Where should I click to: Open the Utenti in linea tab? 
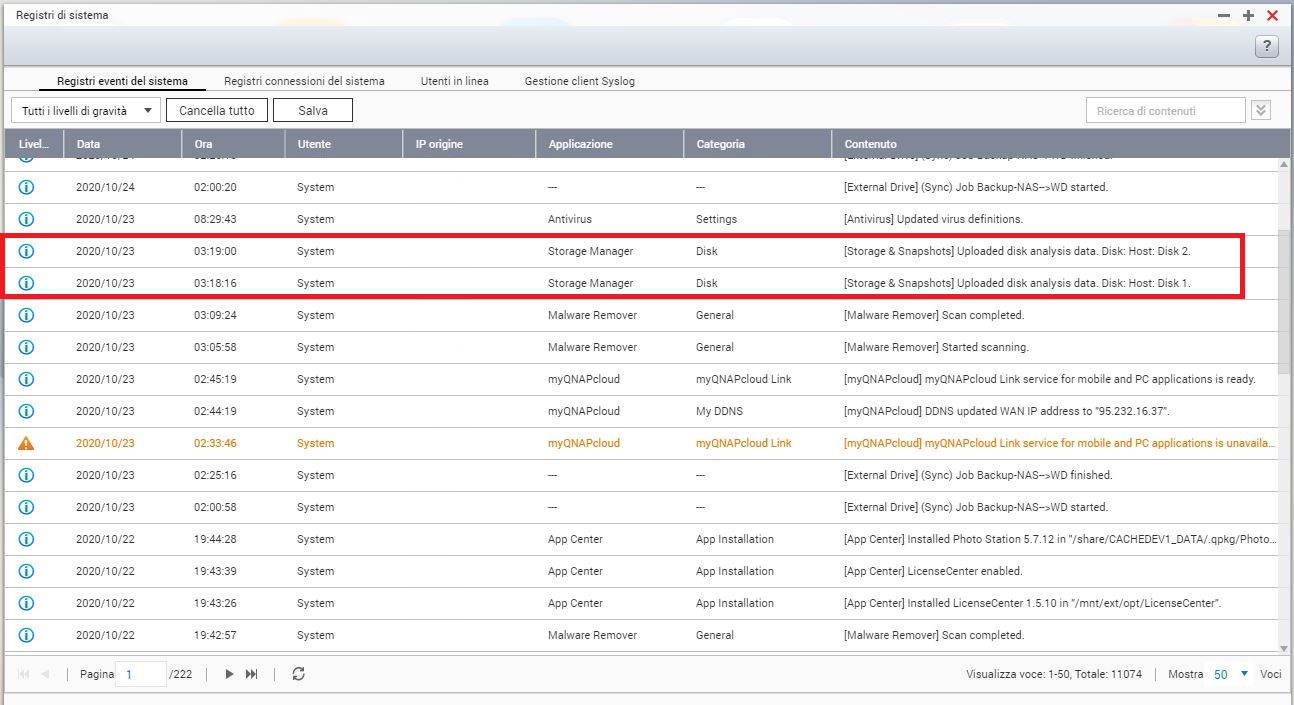(x=454, y=81)
